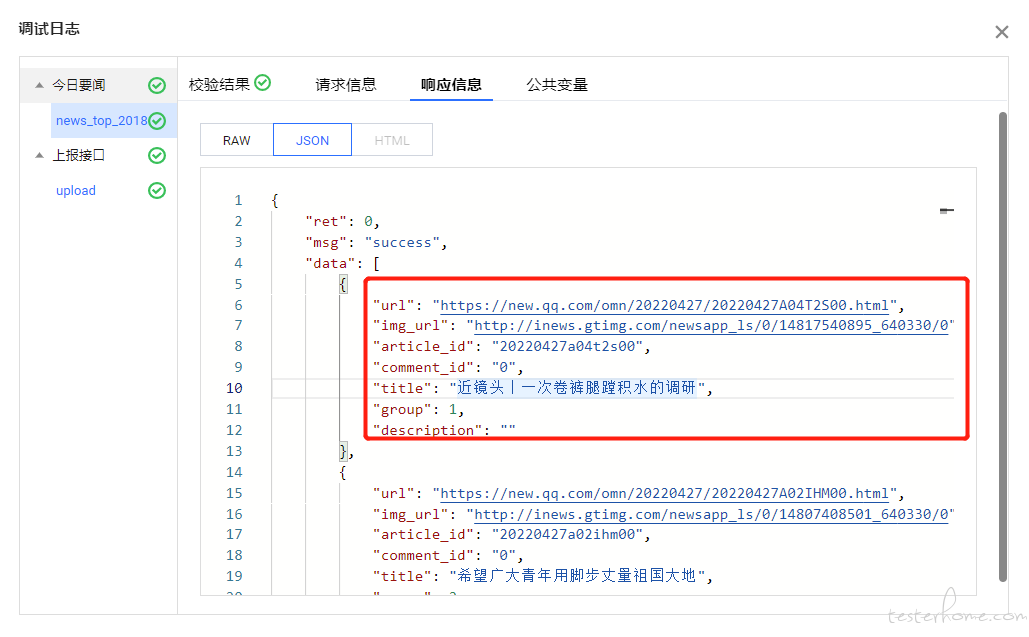This screenshot has height=637, width=1029.
Task: Open the 20220427A02IHM00.html url link
Action: coord(664,494)
